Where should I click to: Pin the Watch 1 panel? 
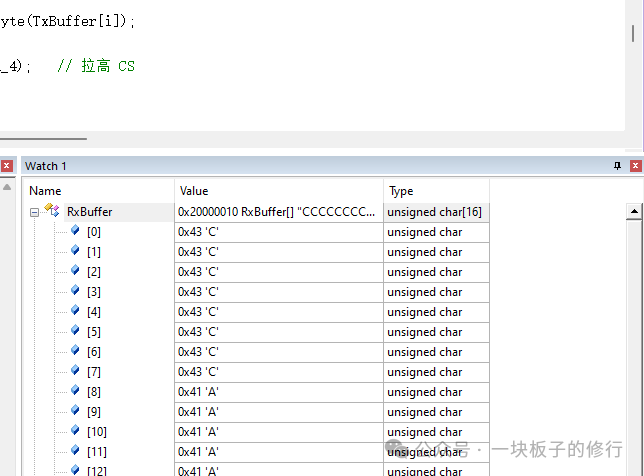[617, 166]
